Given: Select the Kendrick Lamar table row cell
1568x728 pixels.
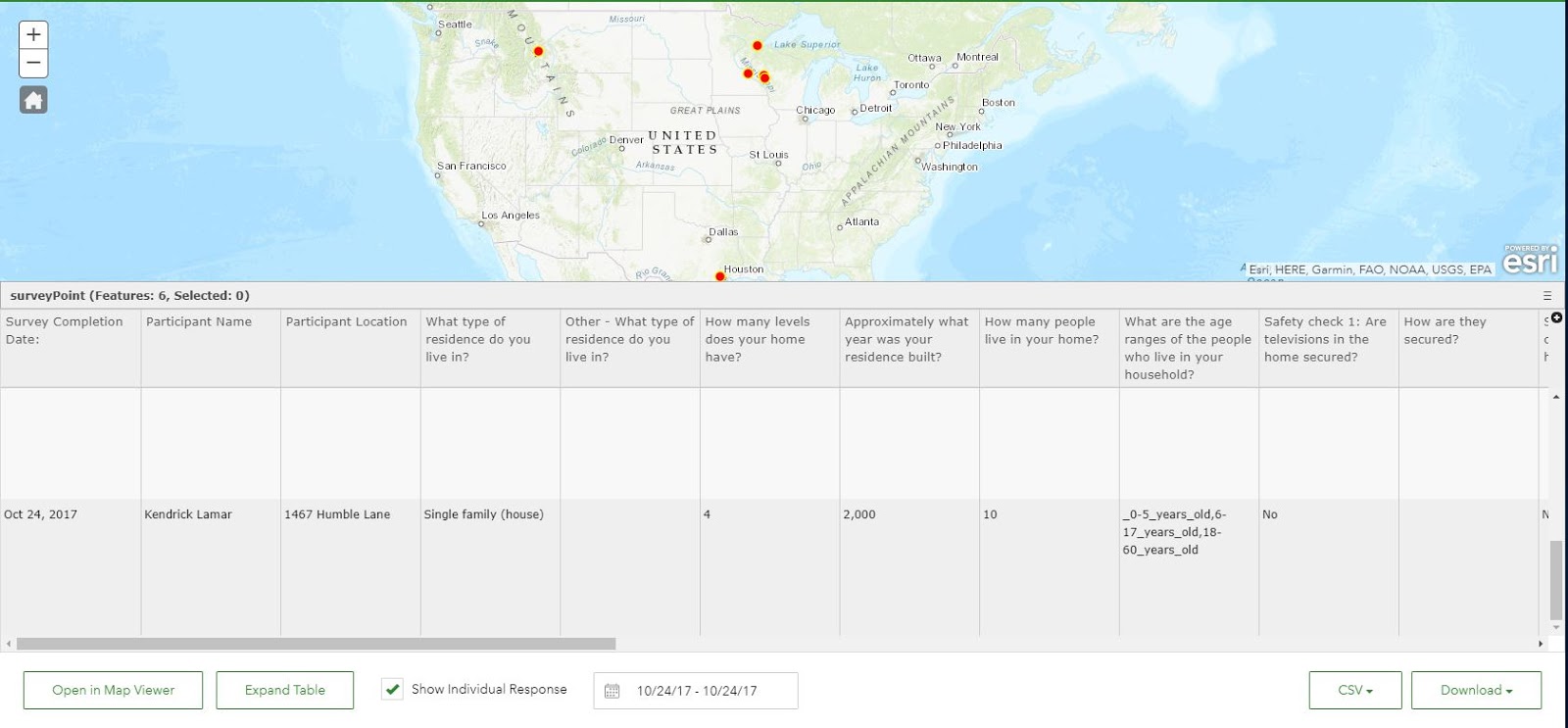Looking at the screenshot, I should (188, 514).
